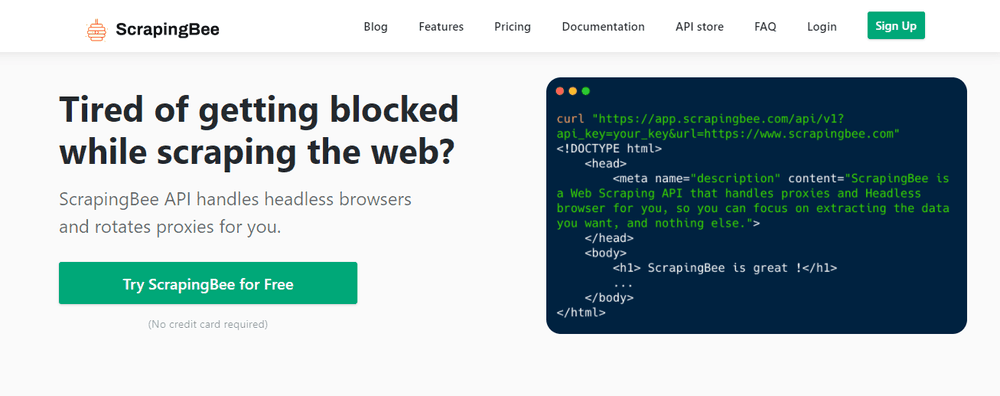Click the red dot in code window
1000x396 pixels.
(560, 91)
